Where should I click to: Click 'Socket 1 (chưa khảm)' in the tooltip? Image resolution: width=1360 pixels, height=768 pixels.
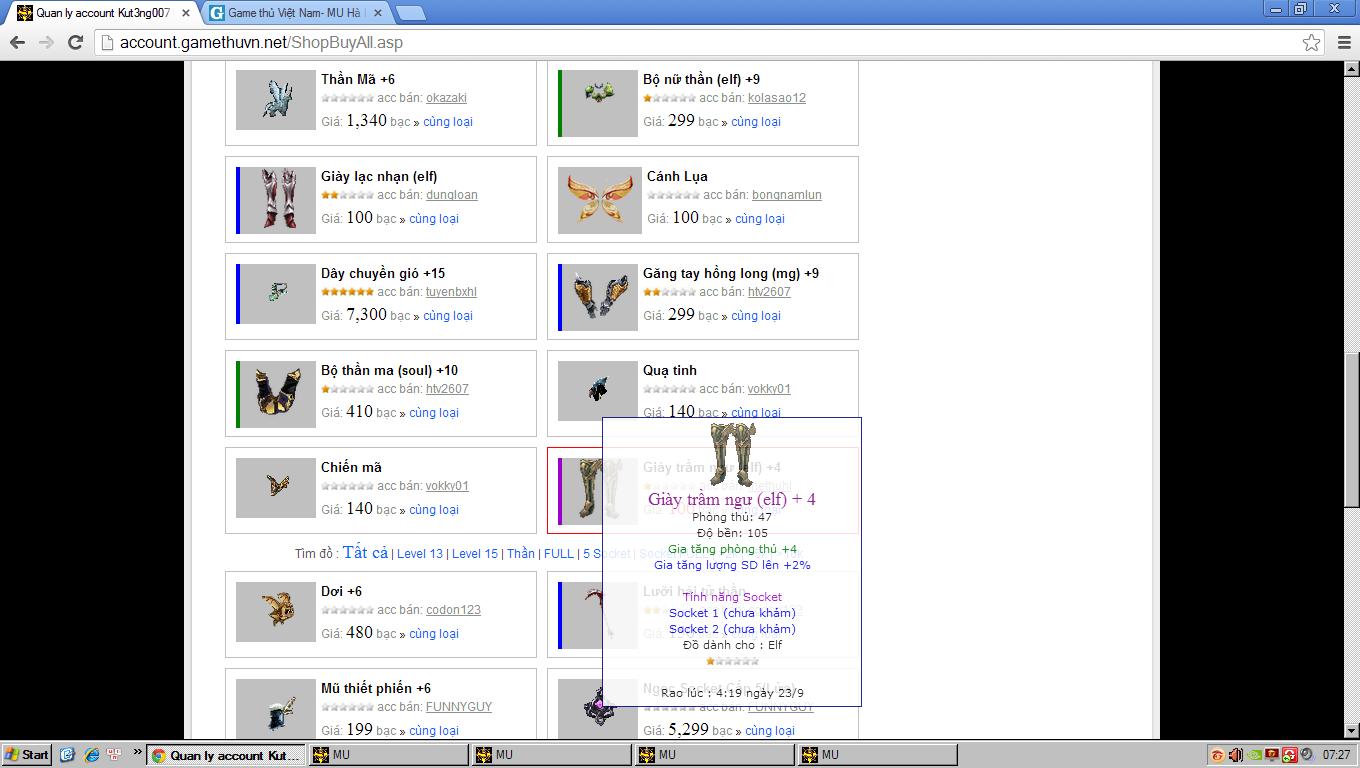(x=732, y=613)
